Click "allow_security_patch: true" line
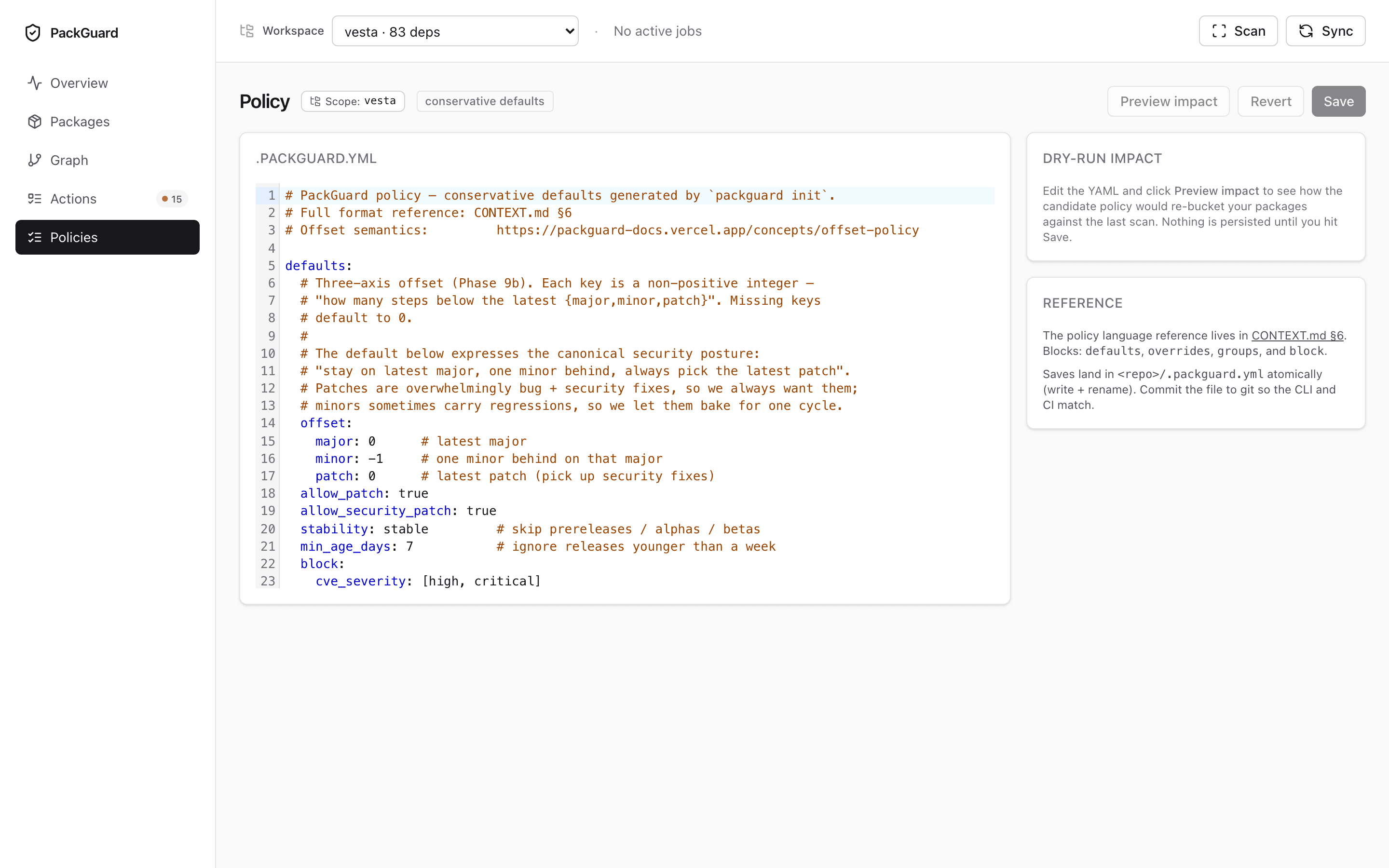The width and height of the screenshot is (1389, 868). tap(398, 510)
